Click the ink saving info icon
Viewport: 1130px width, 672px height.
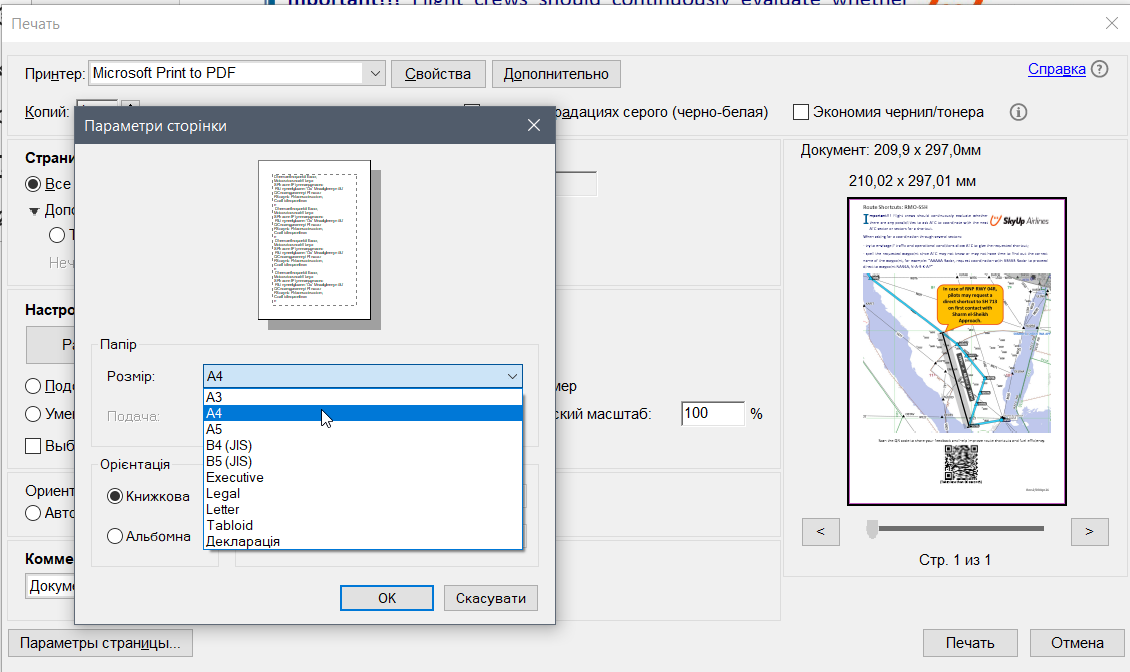1018,112
